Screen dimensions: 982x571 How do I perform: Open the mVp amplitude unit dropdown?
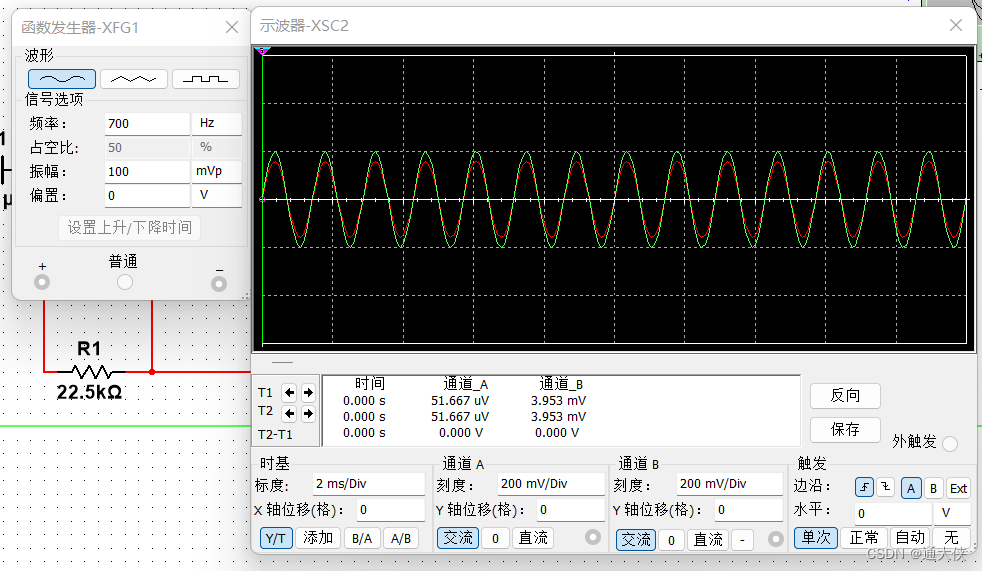pos(217,172)
